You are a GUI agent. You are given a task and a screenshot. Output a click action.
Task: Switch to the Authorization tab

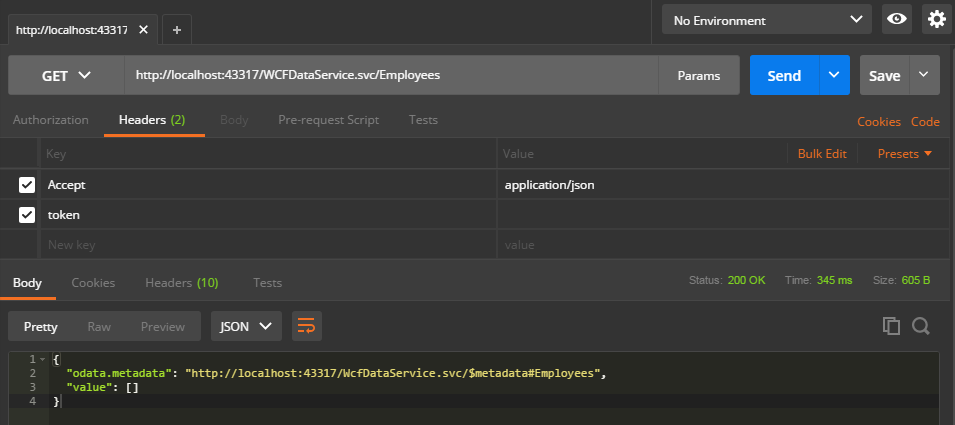pos(51,120)
